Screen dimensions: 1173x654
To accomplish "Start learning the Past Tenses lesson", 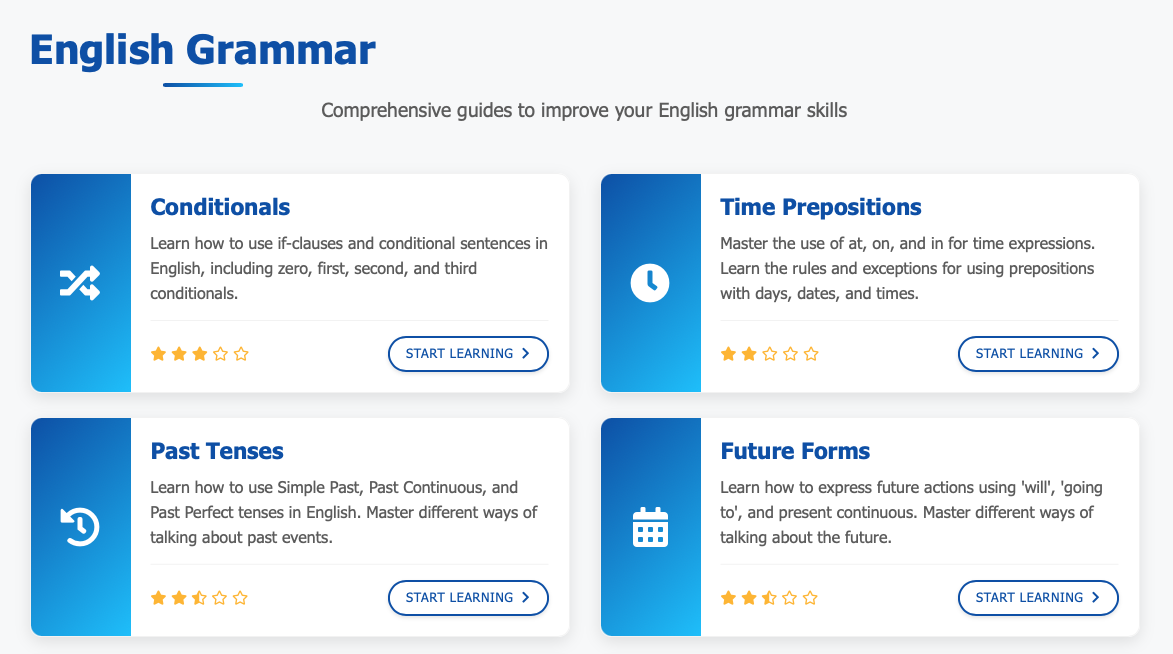I will (x=468, y=598).
